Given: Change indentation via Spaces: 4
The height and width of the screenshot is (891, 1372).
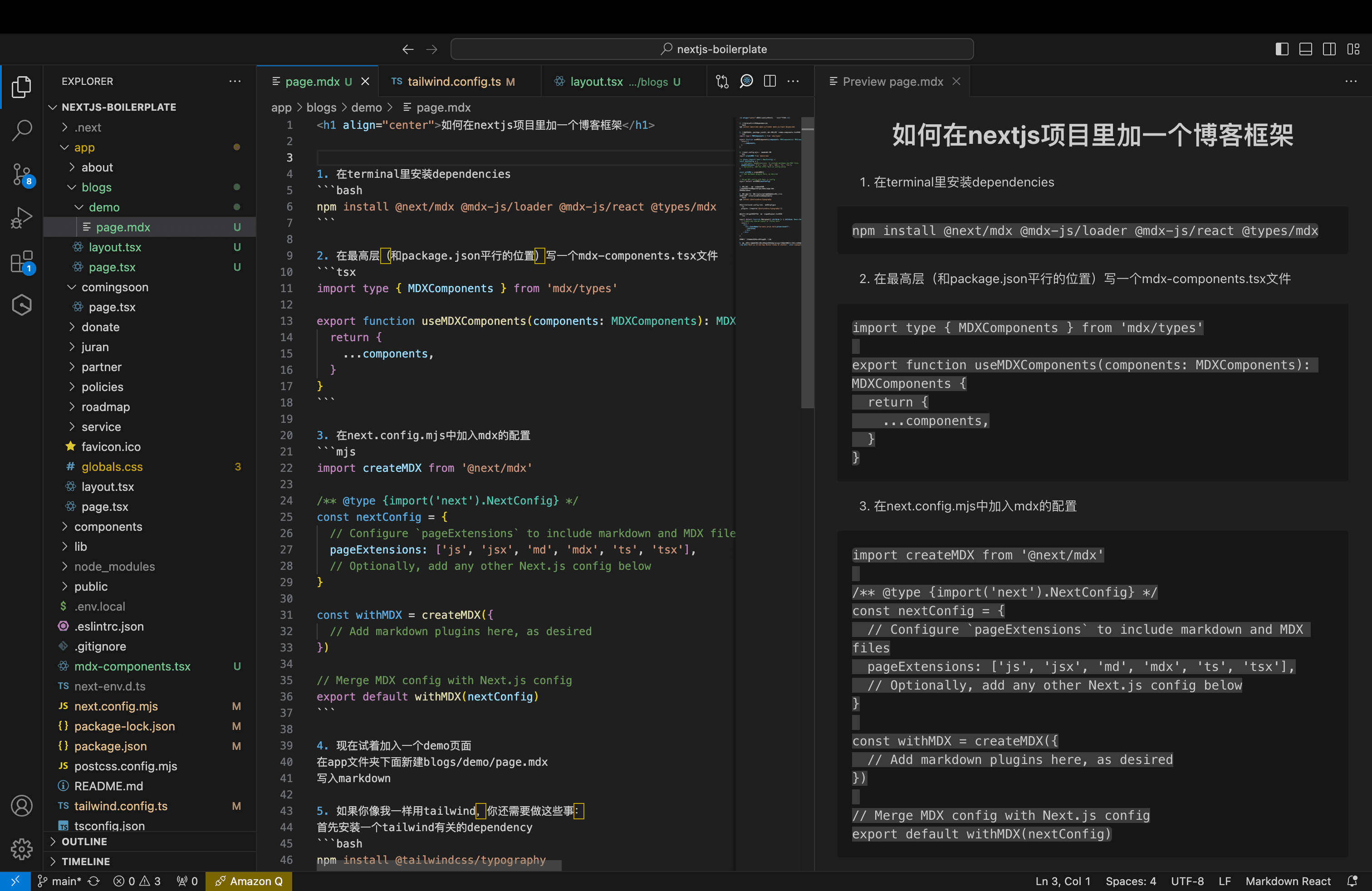Looking at the screenshot, I should click(1131, 881).
